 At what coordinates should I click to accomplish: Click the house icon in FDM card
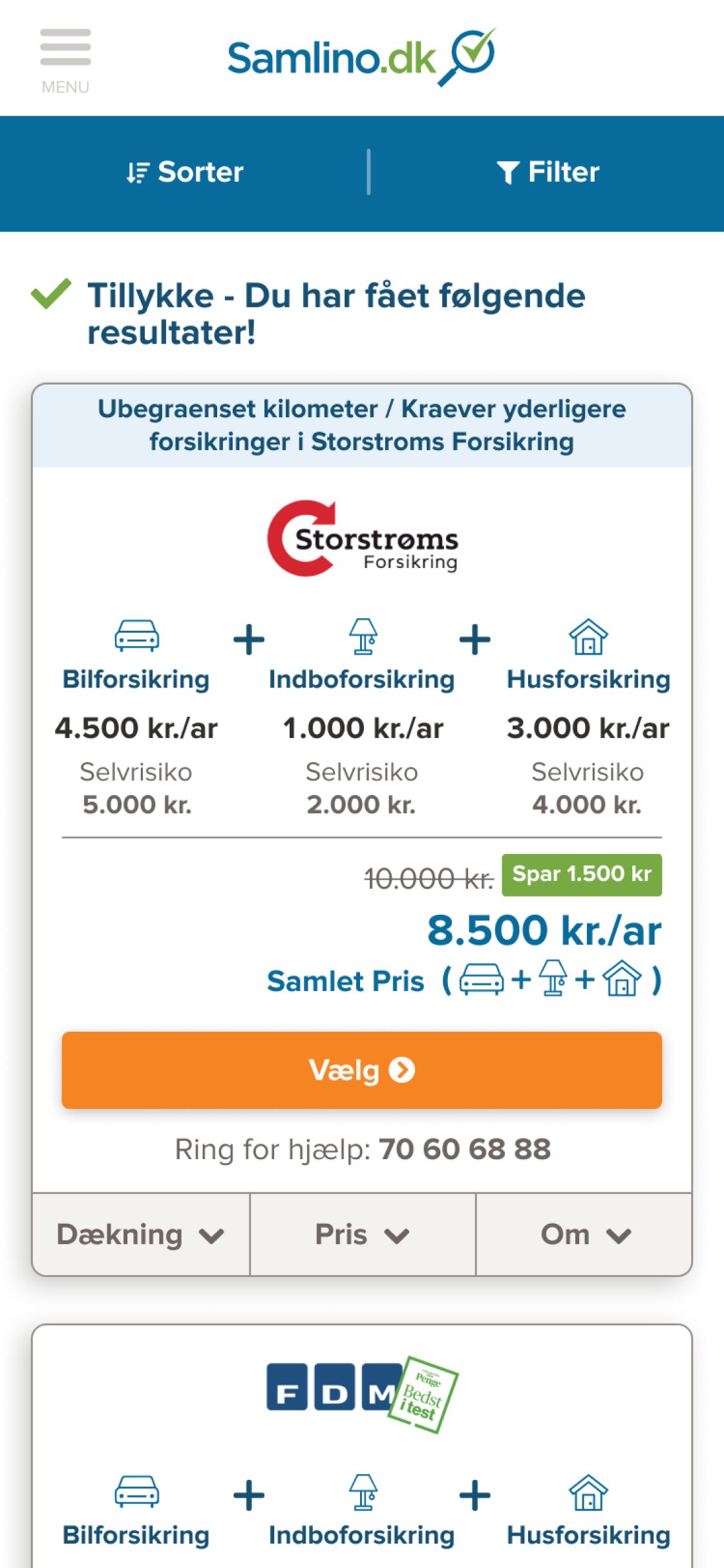click(588, 1492)
